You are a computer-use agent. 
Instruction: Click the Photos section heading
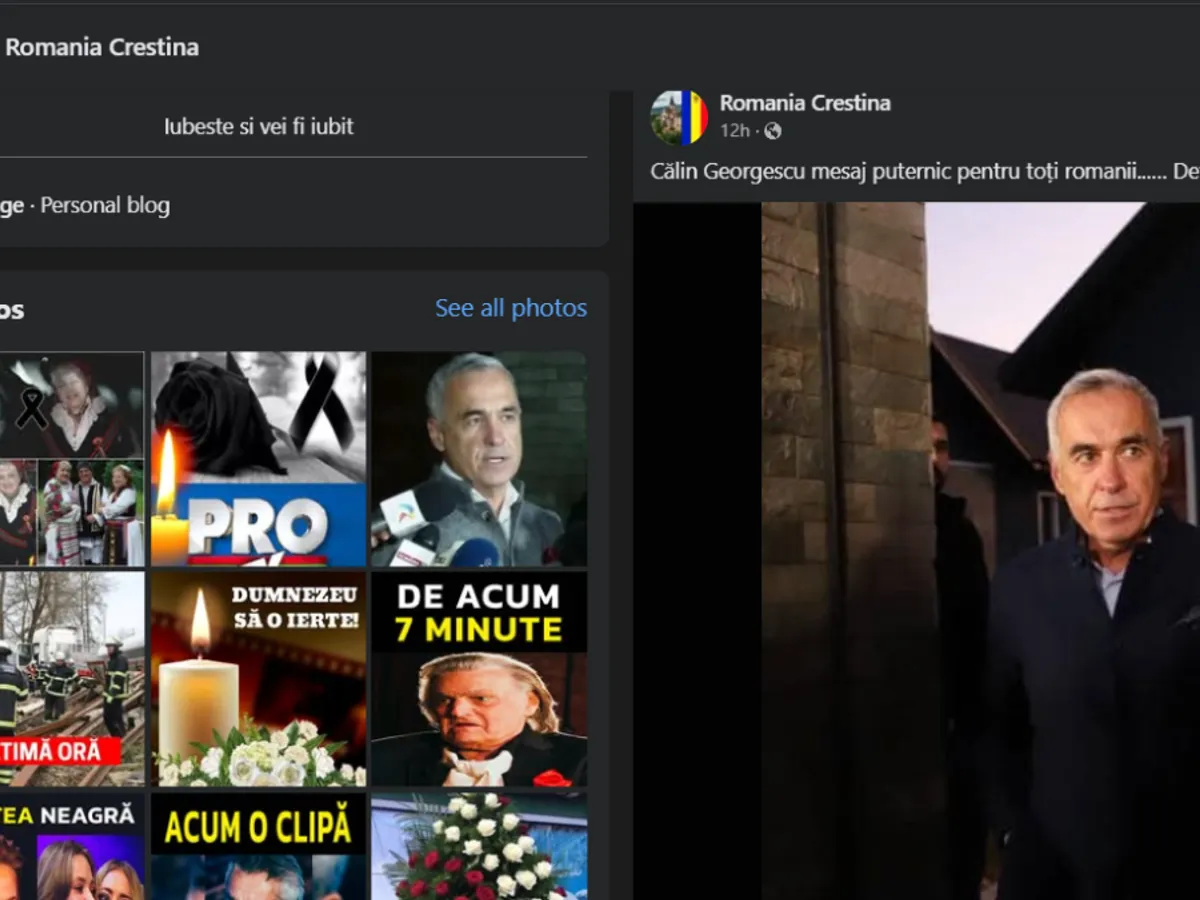point(12,309)
